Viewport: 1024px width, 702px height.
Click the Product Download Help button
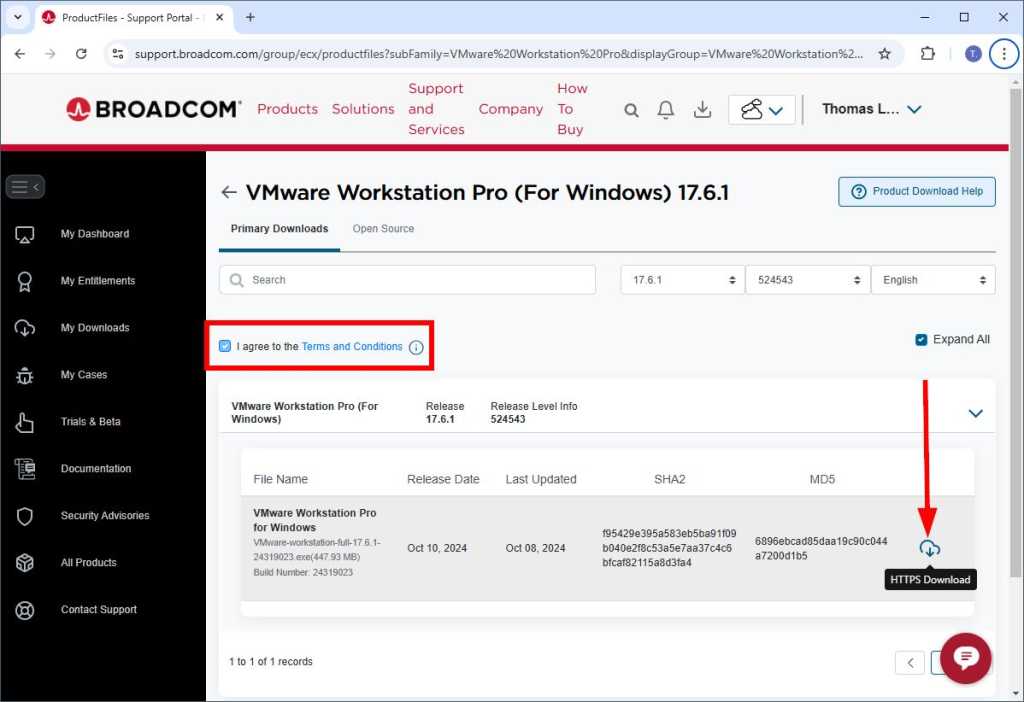[916, 191]
